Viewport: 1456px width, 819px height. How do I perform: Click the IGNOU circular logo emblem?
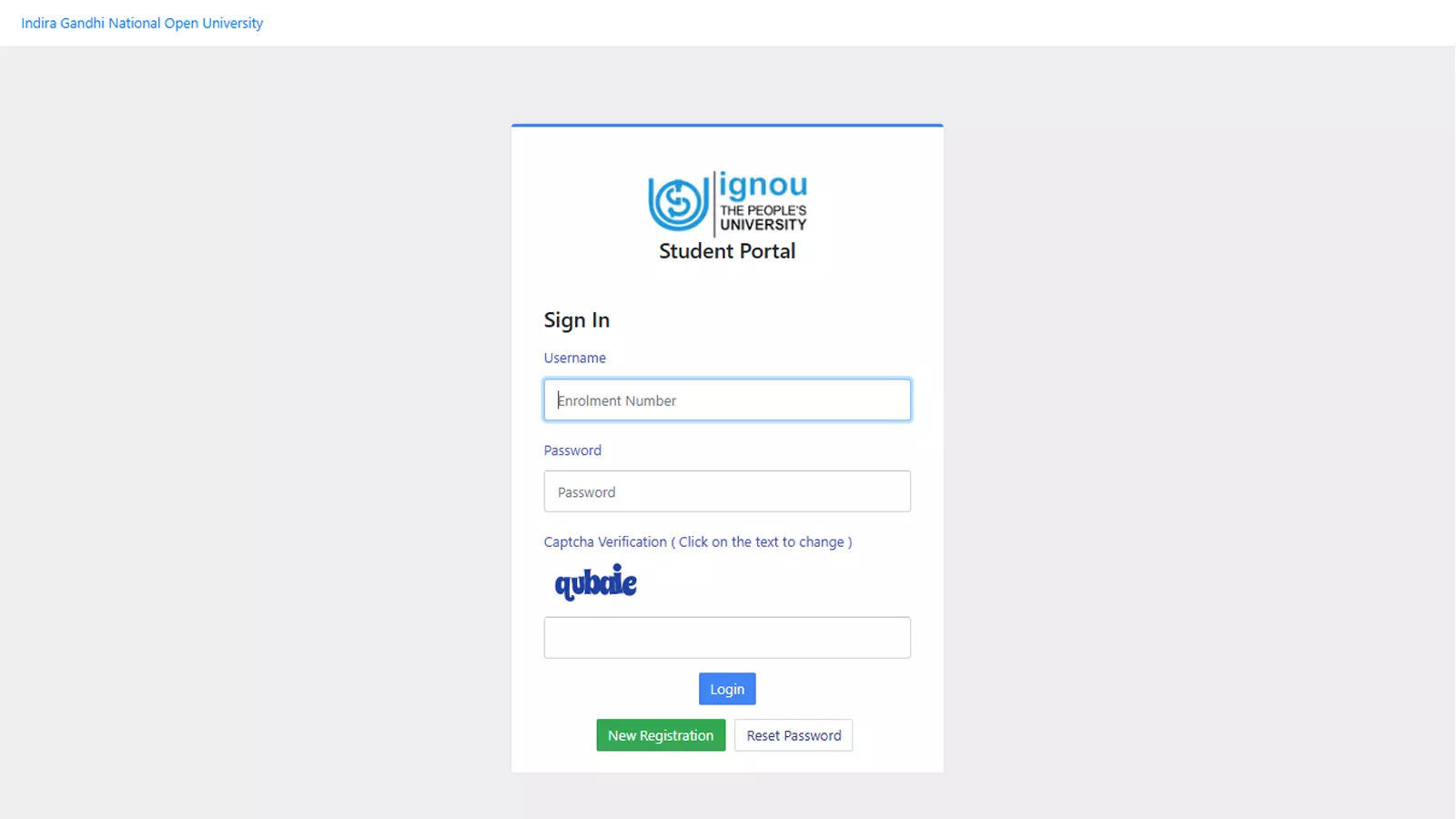(x=678, y=203)
